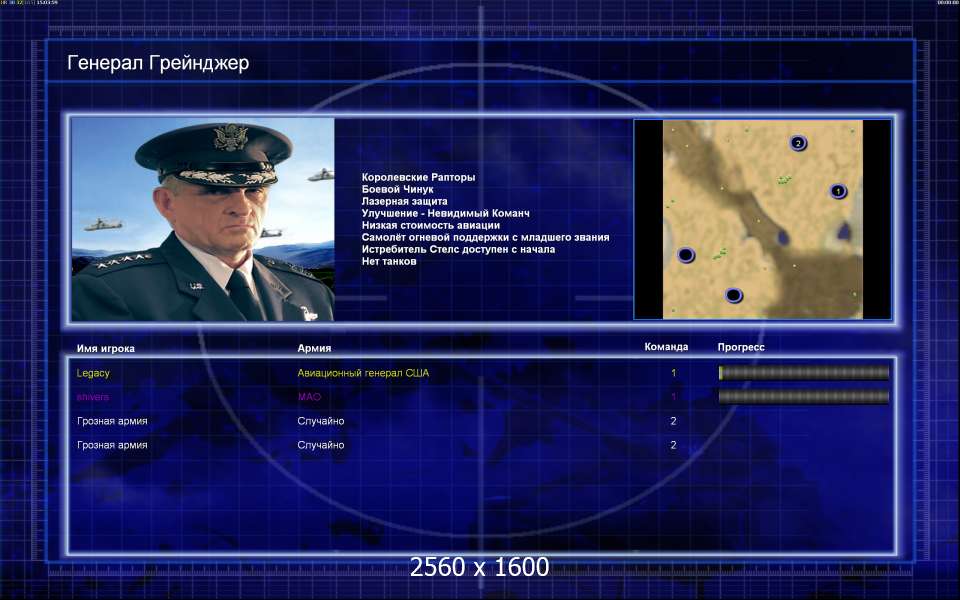Viewport: 960px width, 600px height.
Task: Click General Granger's portrait image
Action: point(203,219)
